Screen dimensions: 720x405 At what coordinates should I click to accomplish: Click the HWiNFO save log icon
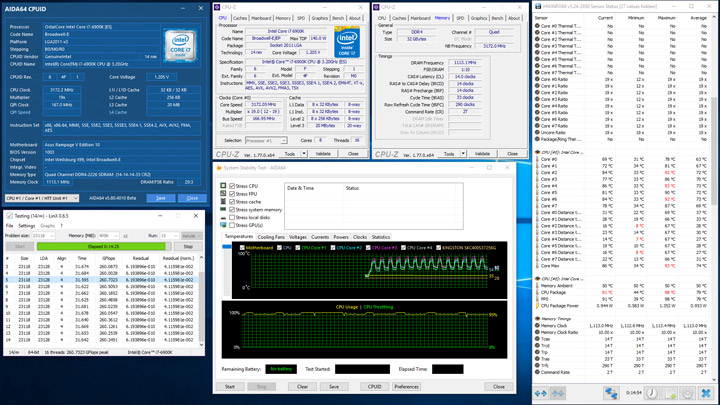pyautogui.click(x=669, y=393)
